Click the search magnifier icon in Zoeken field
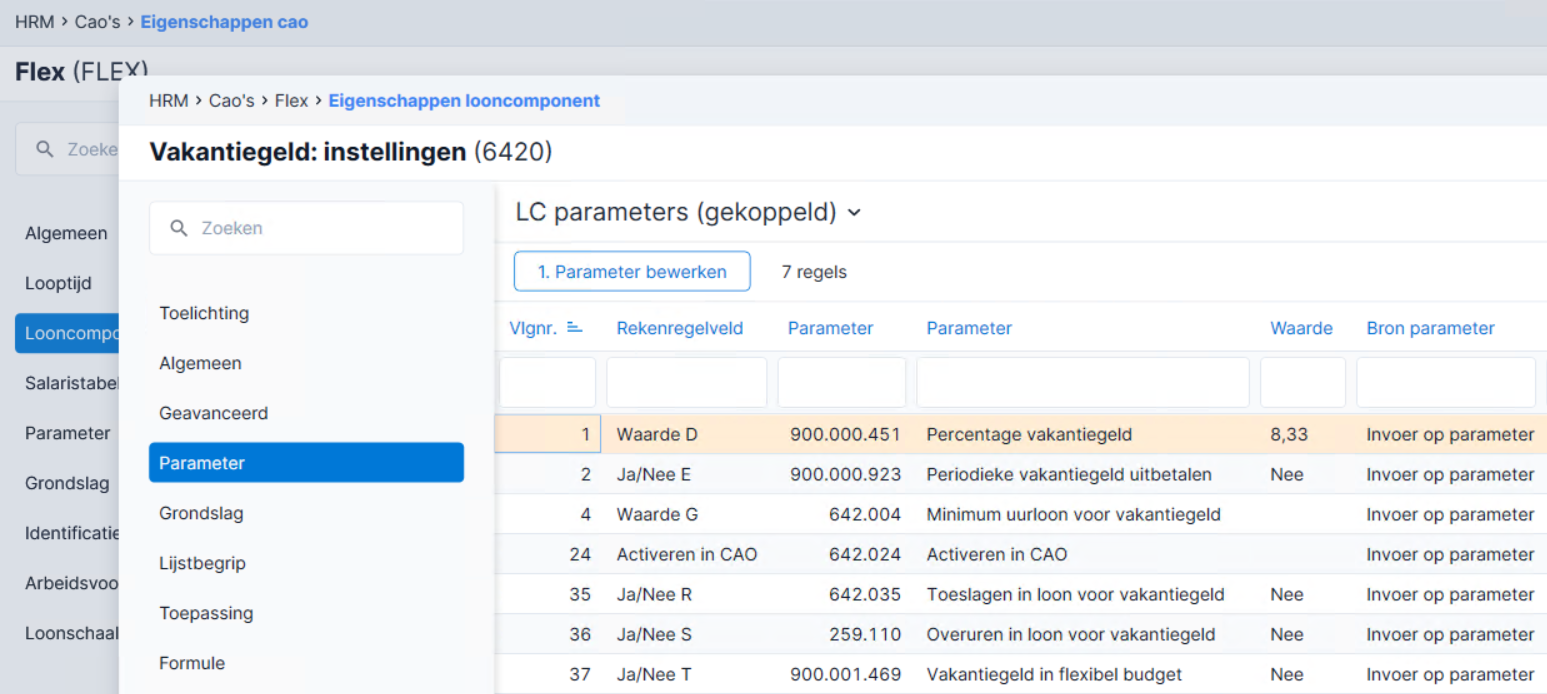The image size is (1547, 694). point(179,228)
